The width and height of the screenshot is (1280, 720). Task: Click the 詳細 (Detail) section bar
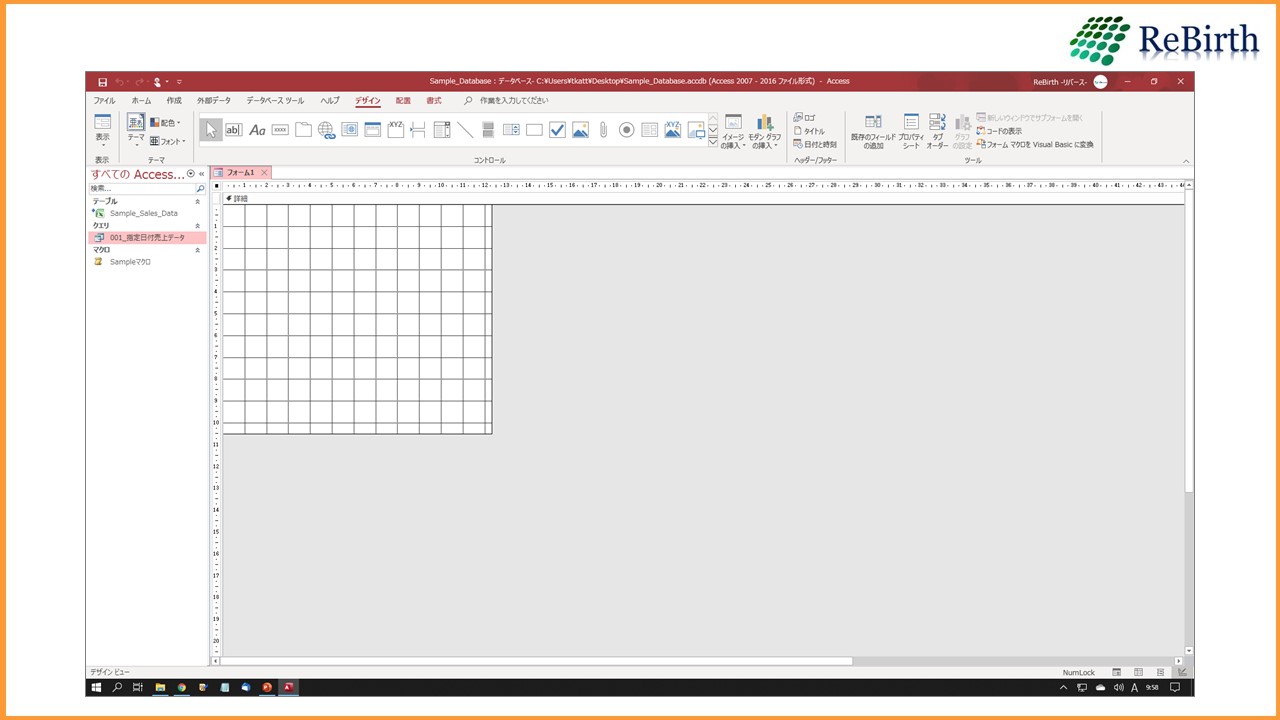703,198
